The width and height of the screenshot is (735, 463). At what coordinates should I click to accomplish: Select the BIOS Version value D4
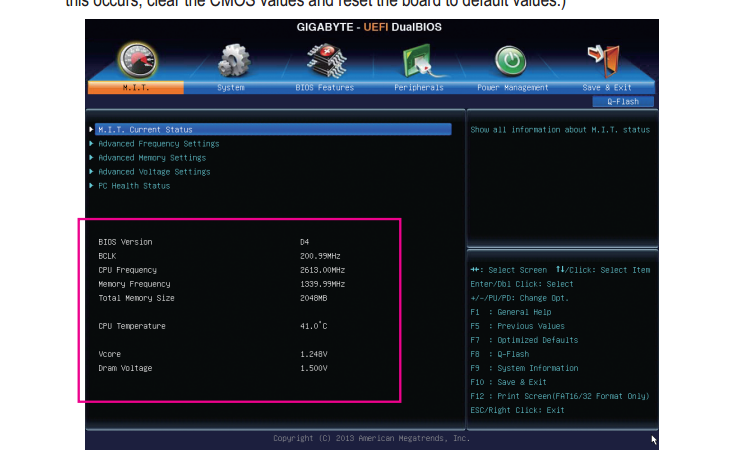[x=304, y=242]
